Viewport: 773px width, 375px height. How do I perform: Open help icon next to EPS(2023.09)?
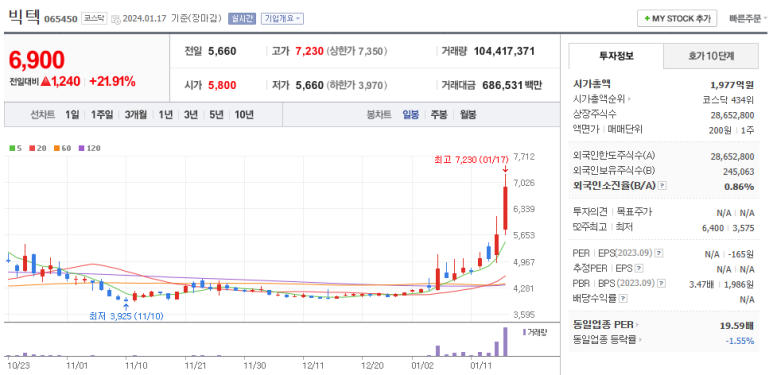point(659,253)
